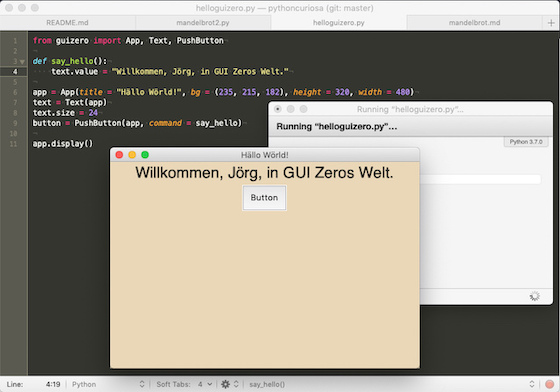Viewport: 560px width, 392px height.
Task: Click the 'app = App(title…' code line
Action: tap(223, 92)
